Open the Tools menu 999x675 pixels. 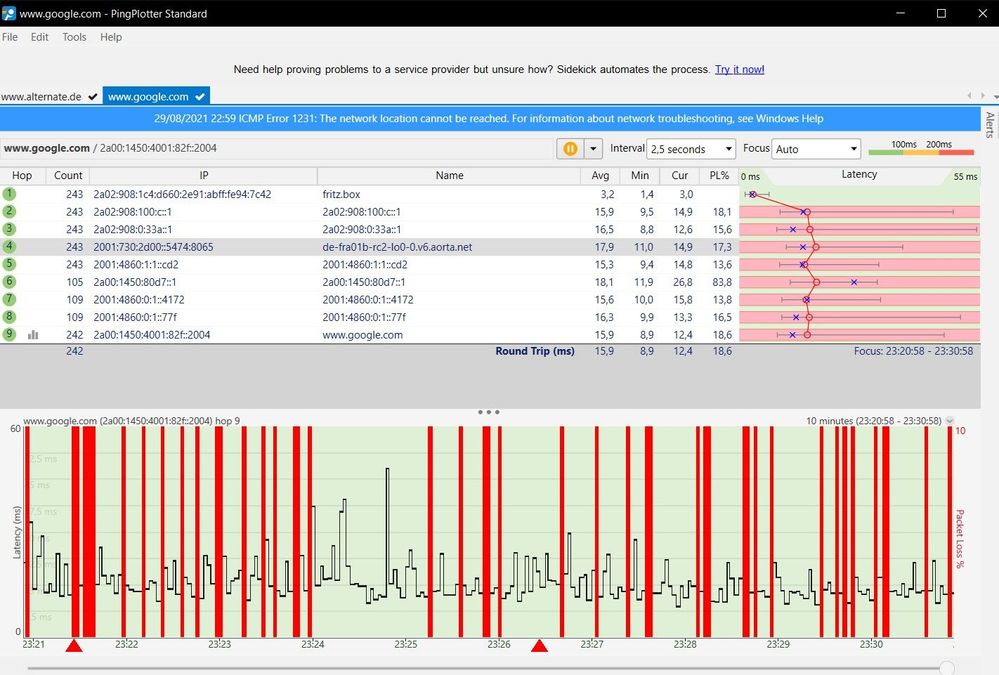coord(74,37)
